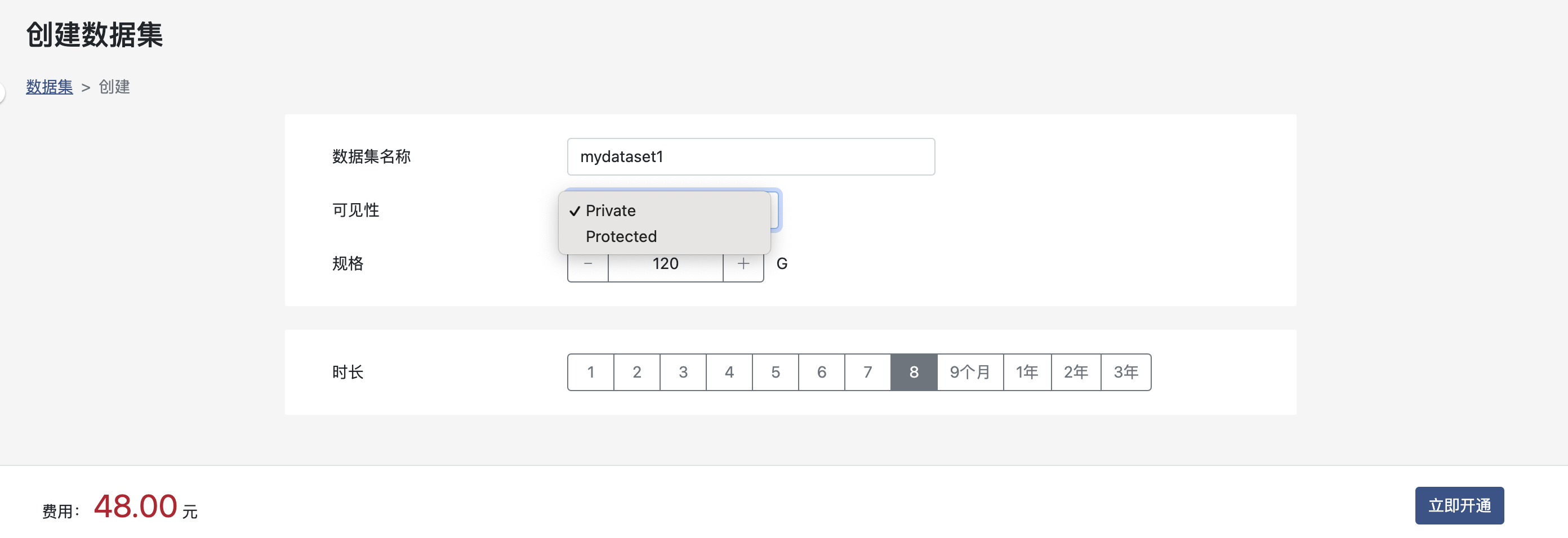Screen dimensions: 1568x538
Task: Choose the 1年 duration option
Action: (1027, 372)
